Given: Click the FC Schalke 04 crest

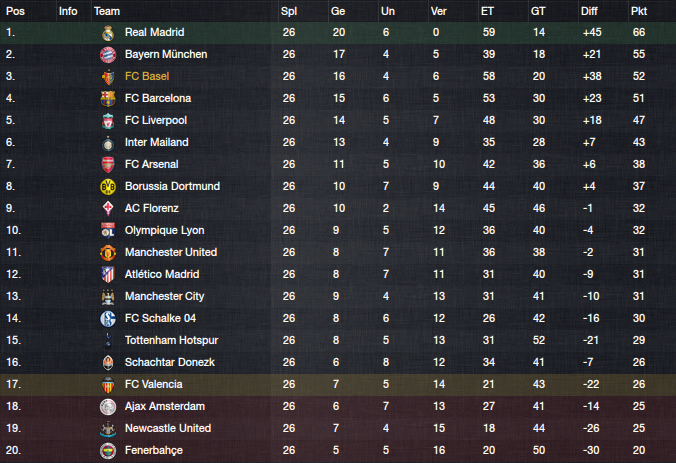Looking at the screenshot, I should [x=108, y=319].
